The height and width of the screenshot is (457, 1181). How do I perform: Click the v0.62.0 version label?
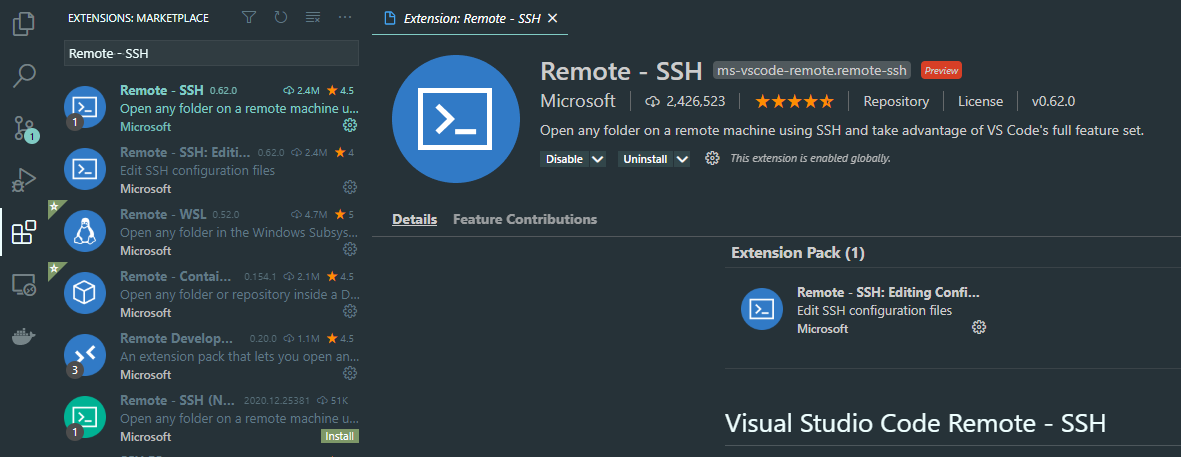pos(1053,101)
